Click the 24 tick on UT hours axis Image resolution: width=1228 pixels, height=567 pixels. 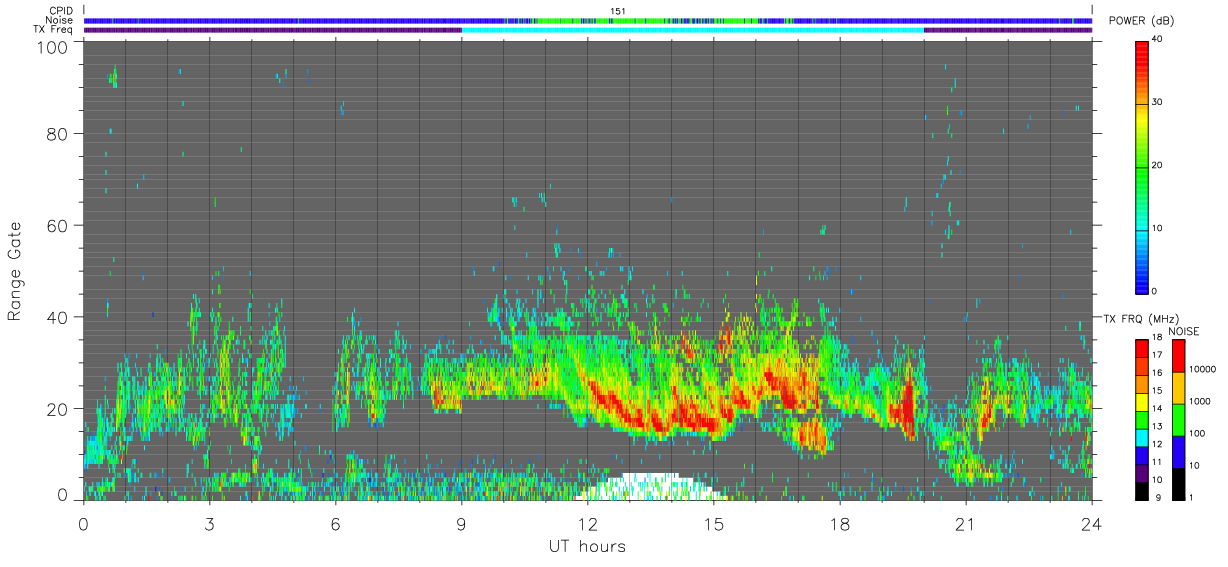tap(1091, 524)
